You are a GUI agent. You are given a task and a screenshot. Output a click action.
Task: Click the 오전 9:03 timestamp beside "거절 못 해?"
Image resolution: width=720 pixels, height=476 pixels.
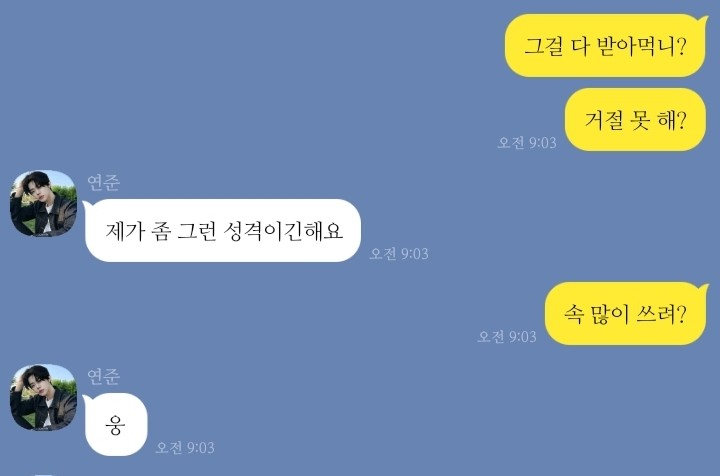pos(527,143)
